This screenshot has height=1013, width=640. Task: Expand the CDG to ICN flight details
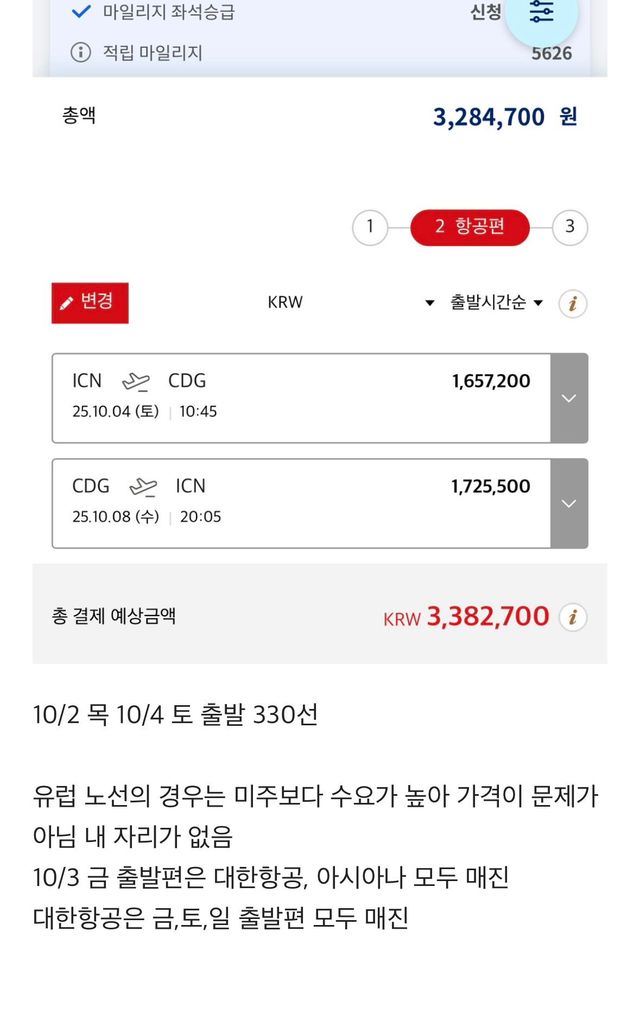pyautogui.click(x=569, y=503)
